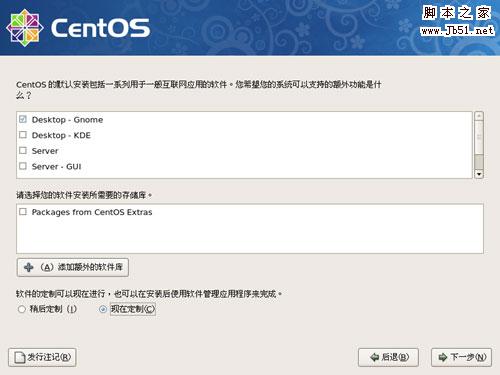Click the Desktop - KDE label text

point(61,135)
